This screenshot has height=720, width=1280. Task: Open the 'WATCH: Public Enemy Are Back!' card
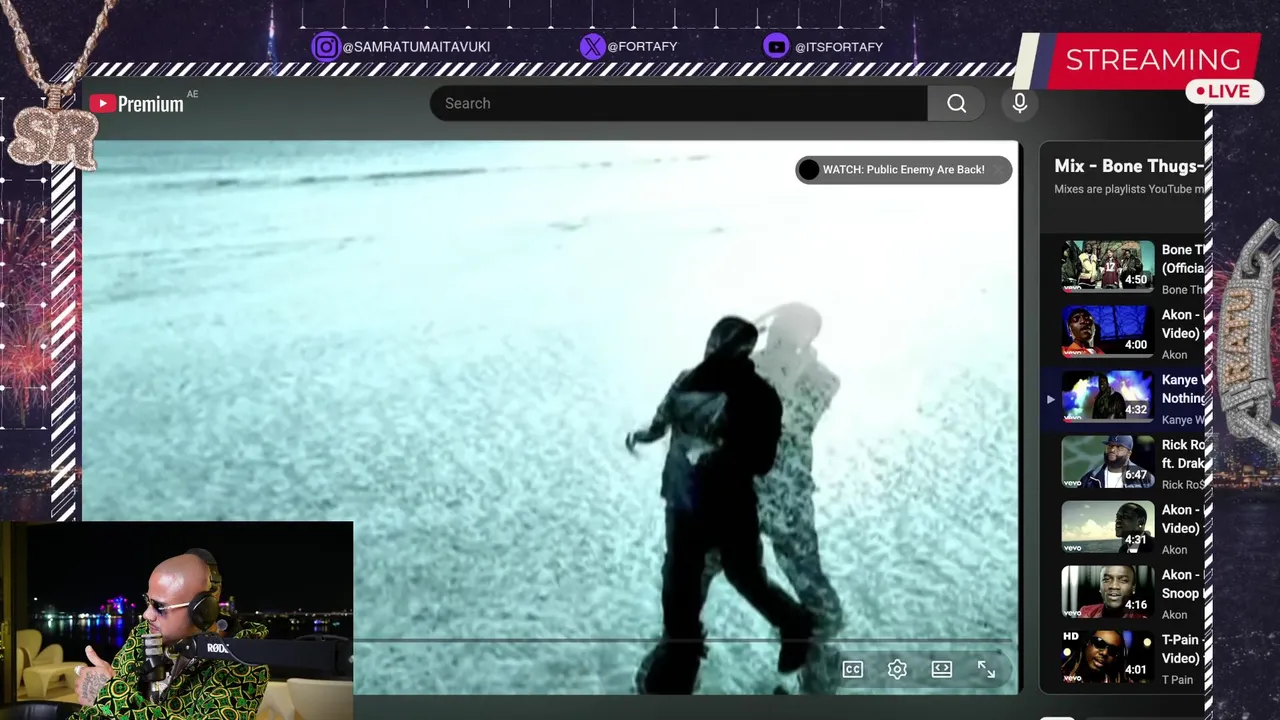(x=903, y=170)
